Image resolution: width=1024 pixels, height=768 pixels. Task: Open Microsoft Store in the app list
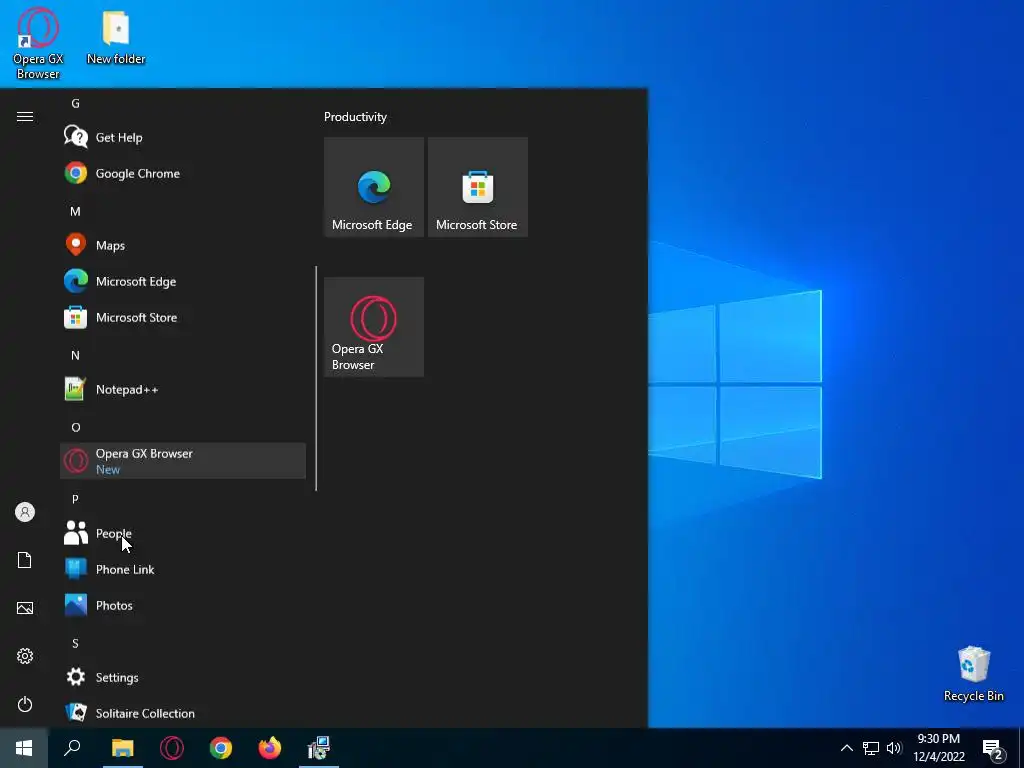(183, 317)
